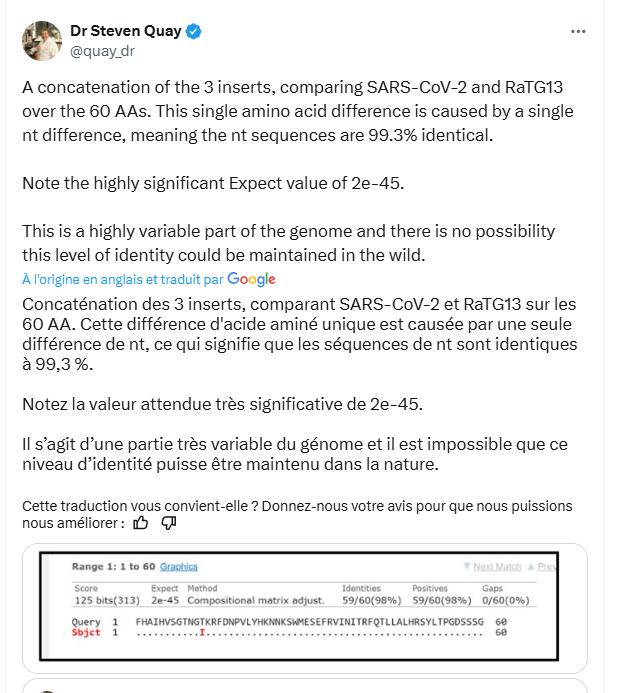Click the Prev arrow in the alignment image

tap(546, 567)
